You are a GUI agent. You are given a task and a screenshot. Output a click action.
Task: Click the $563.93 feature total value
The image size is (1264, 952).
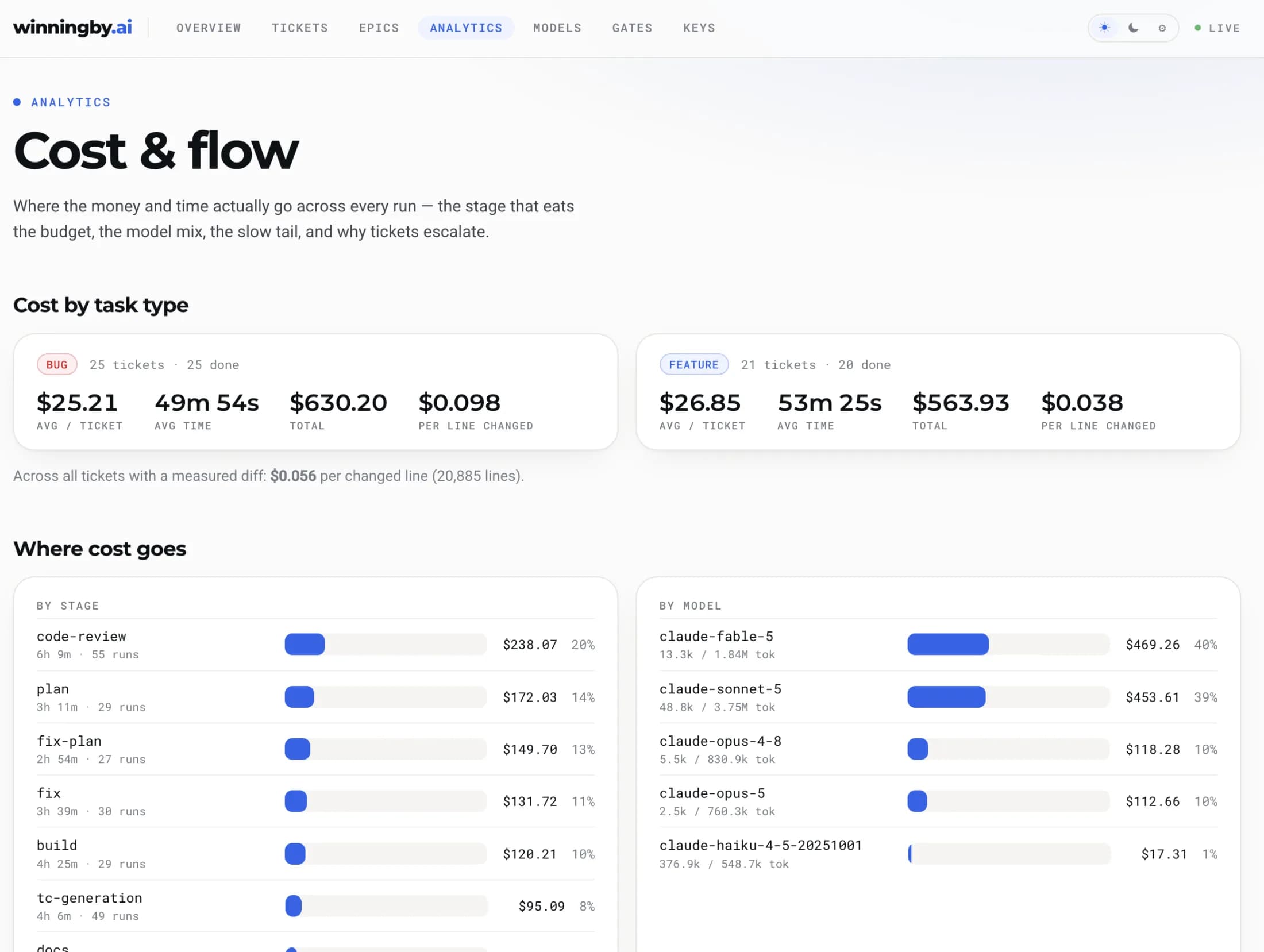point(961,402)
